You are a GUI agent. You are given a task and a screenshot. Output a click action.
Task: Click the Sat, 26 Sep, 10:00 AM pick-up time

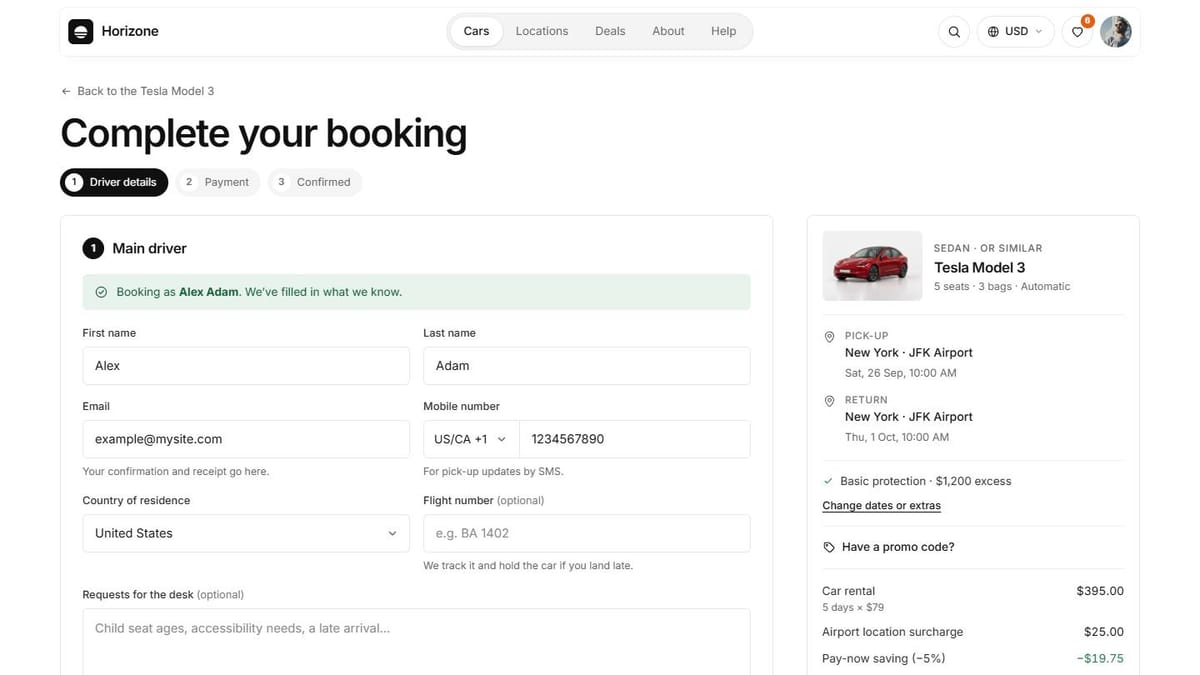901,373
